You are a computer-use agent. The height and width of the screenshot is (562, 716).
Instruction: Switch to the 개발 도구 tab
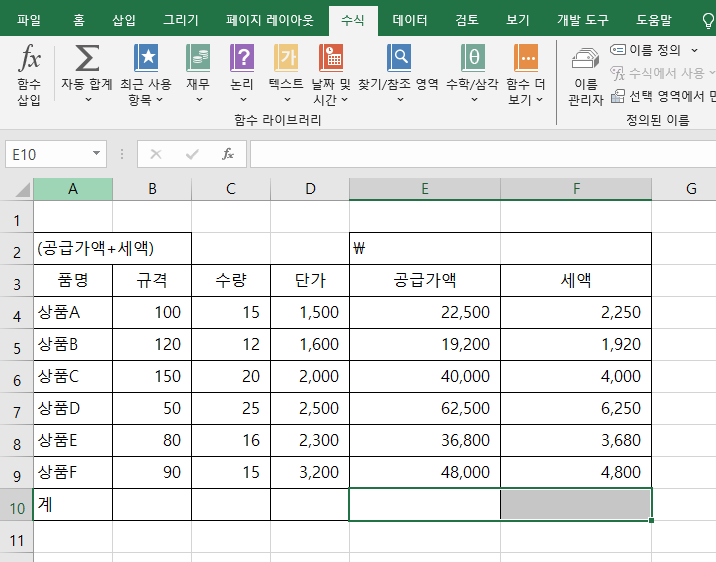click(583, 20)
